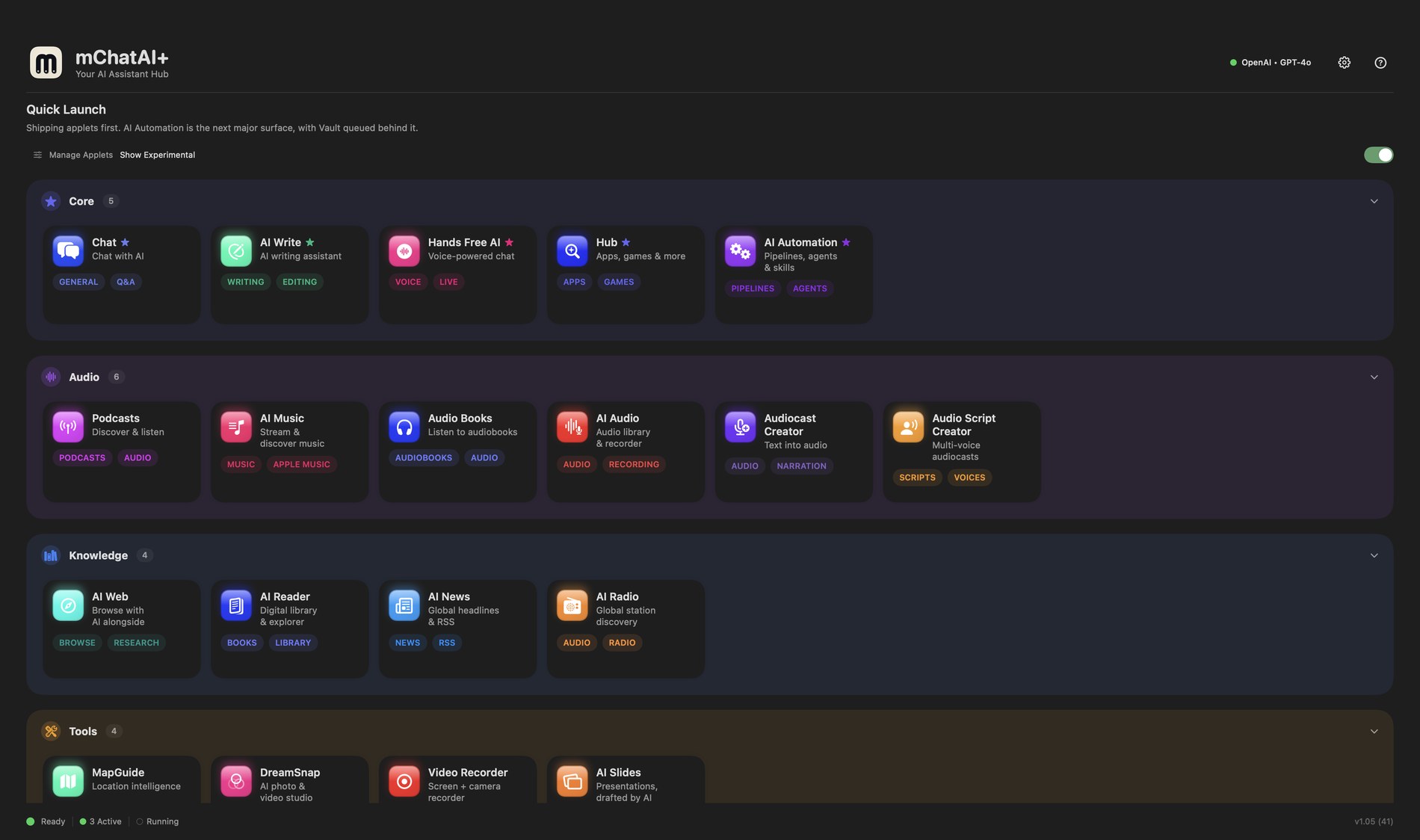Viewport: 1420px width, 840px height.
Task: Open AI Music applet icon
Action: pyautogui.click(x=236, y=427)
